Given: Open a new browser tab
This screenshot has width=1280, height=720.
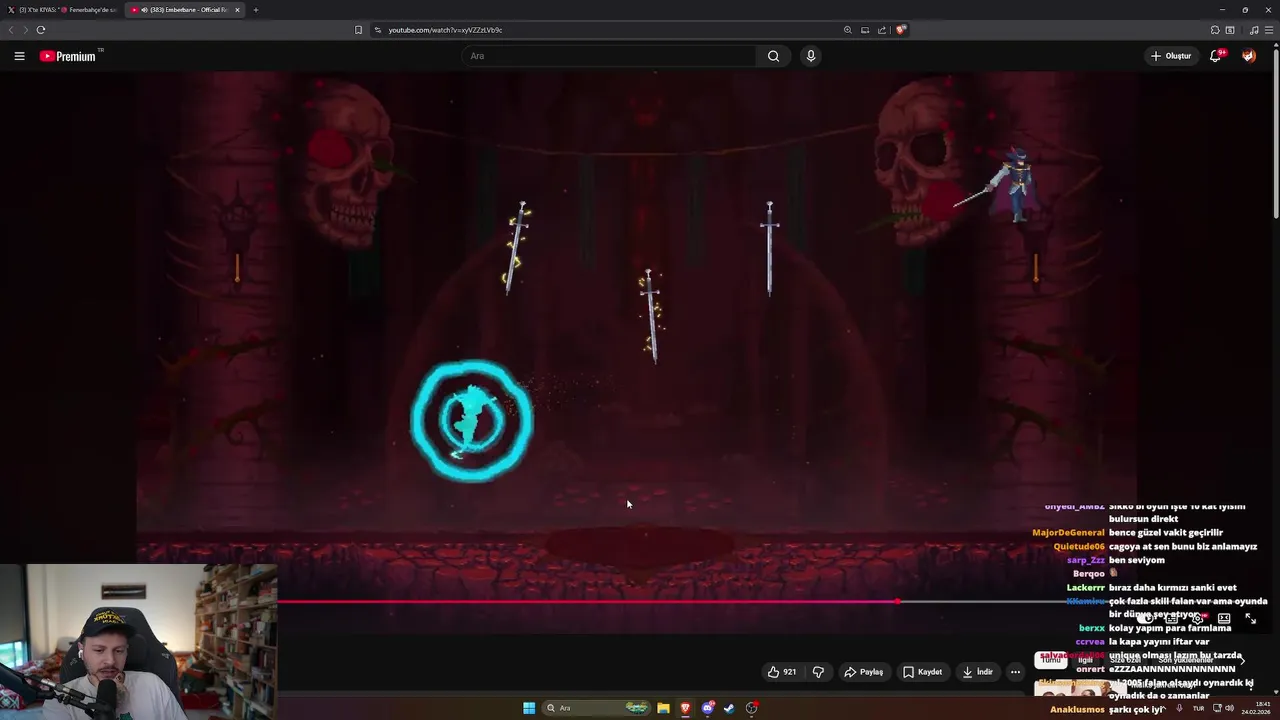Looking at the screenshot, I should 256,10.
